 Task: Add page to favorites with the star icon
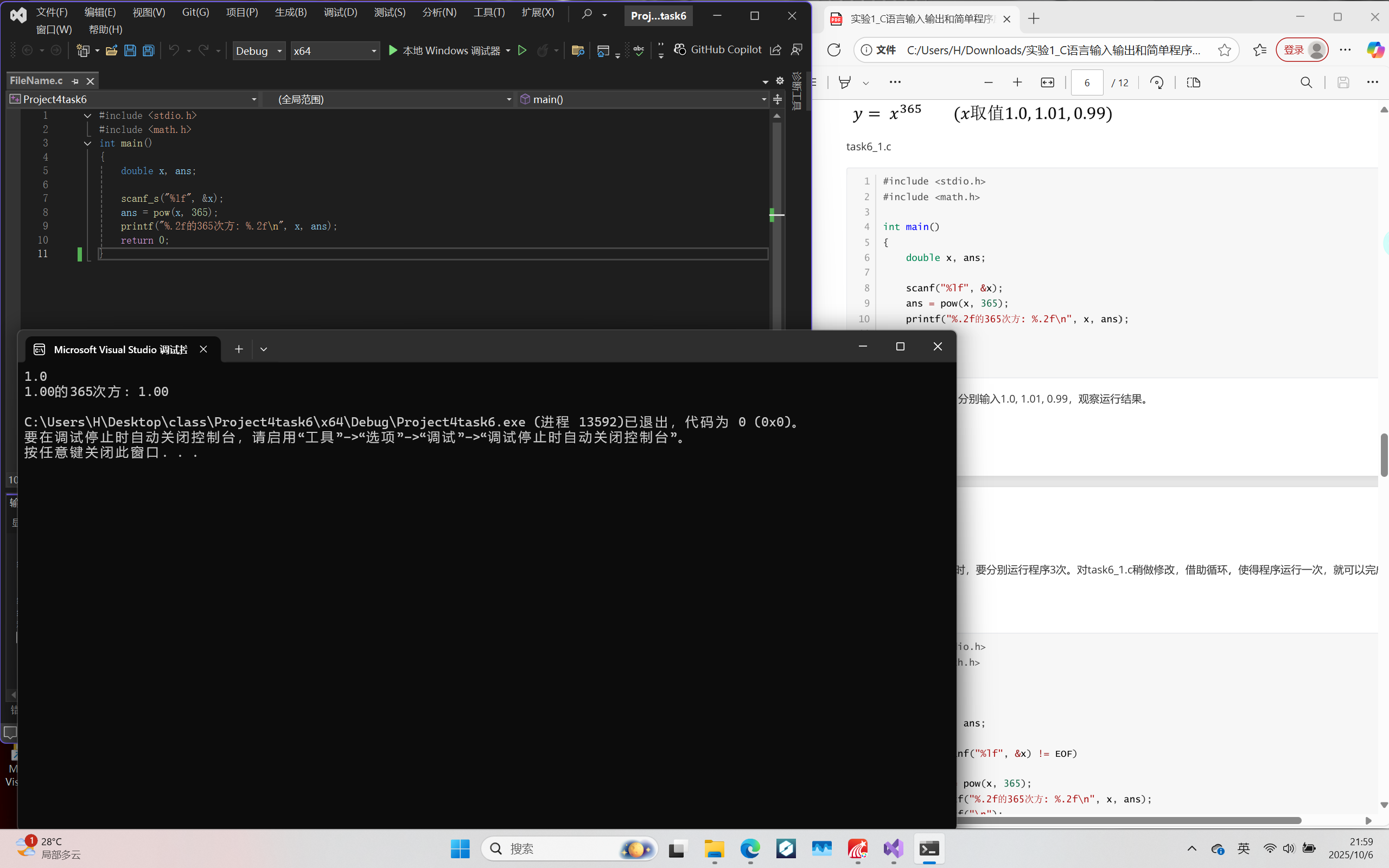[1224, 50]
